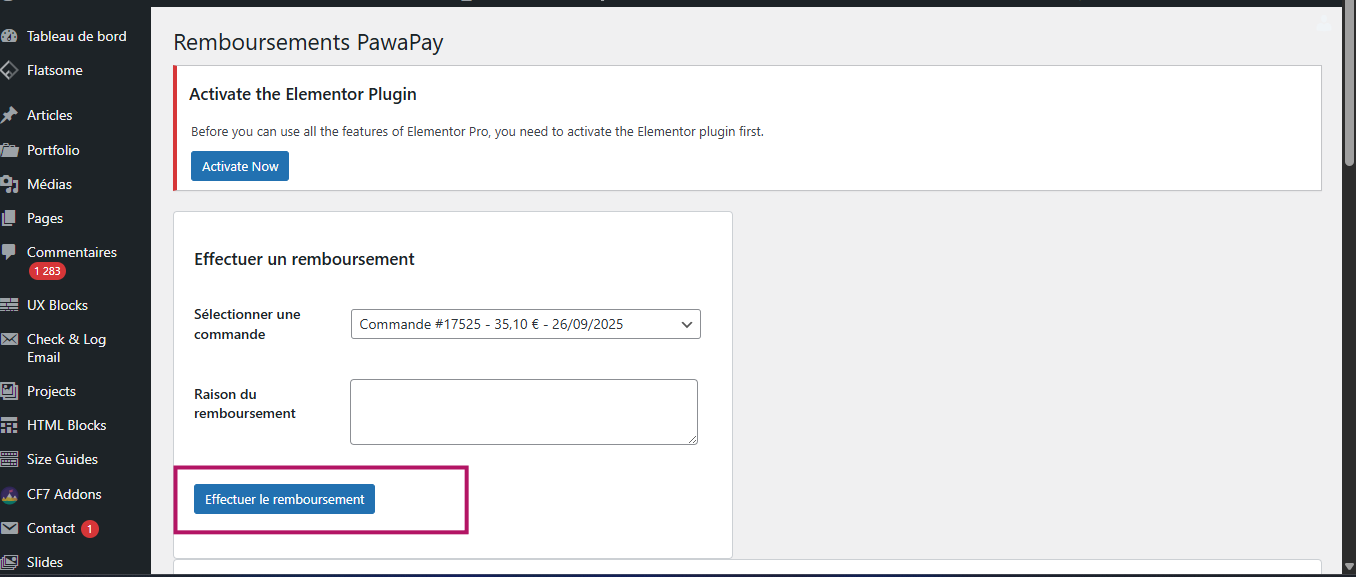Click into the Raison du remboursement textarea
Screen dimensions: 1356x577
click(x=524, y=412)
